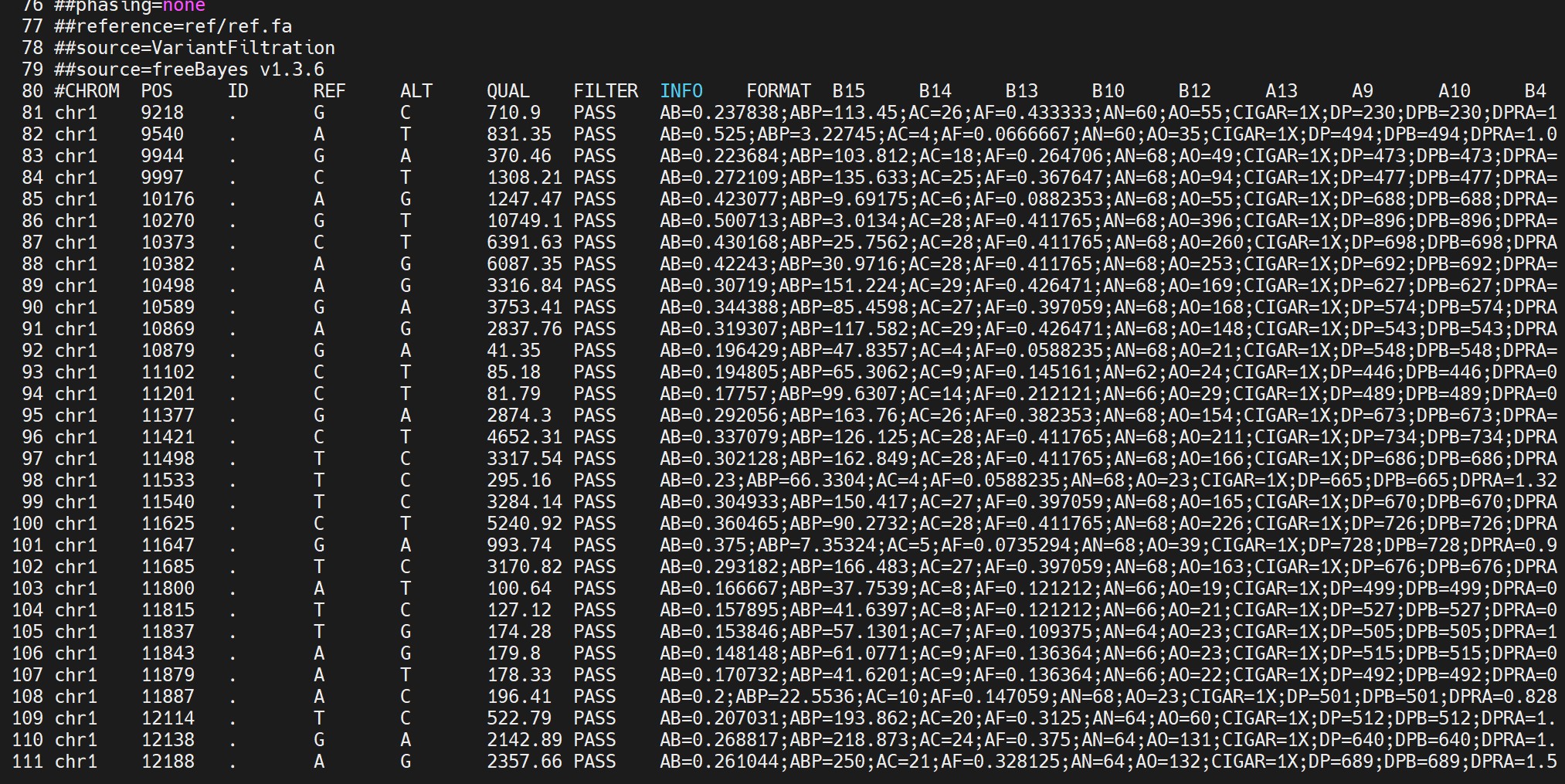This screenshot has width=1565, height=784.
Task: Click line number 111
Action: click(x=27, y=762)
